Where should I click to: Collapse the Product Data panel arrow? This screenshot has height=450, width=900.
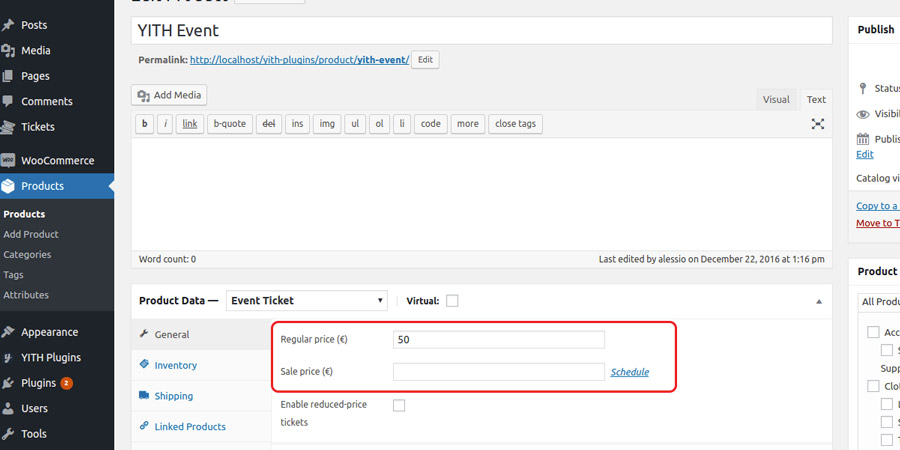(819, 301)
